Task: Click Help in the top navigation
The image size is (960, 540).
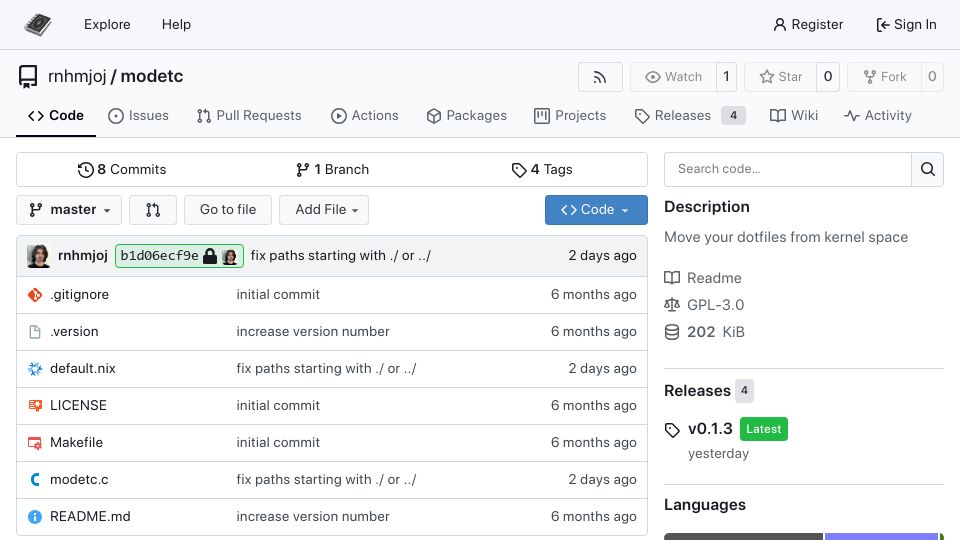Action: pos(176,24)
